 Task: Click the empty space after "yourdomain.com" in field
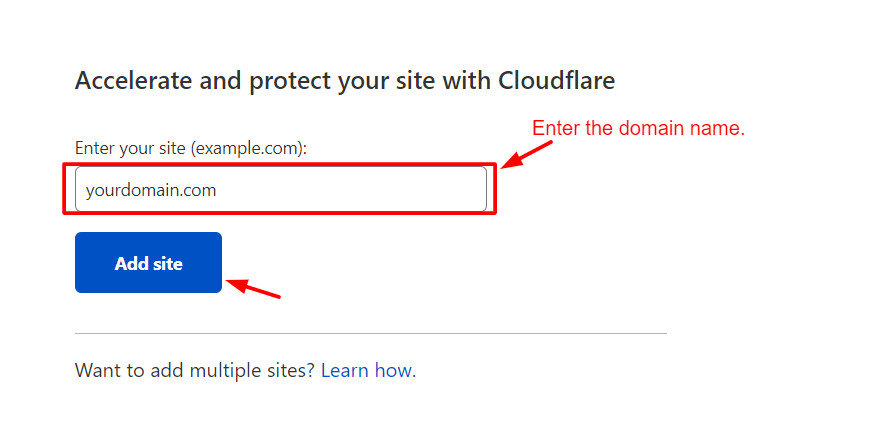(380, 189)
